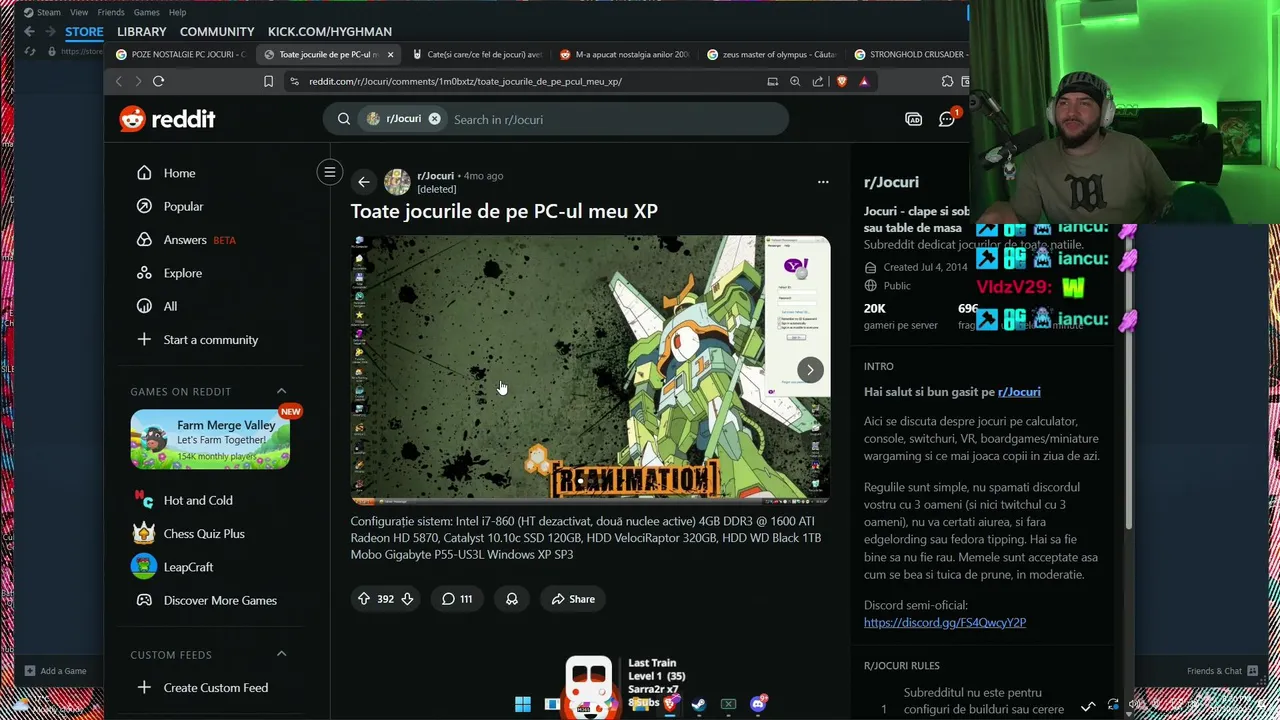Open the browser extensions puzzle icon
The width and height of the screenshot is (1280, 720).
pos(947,81)
